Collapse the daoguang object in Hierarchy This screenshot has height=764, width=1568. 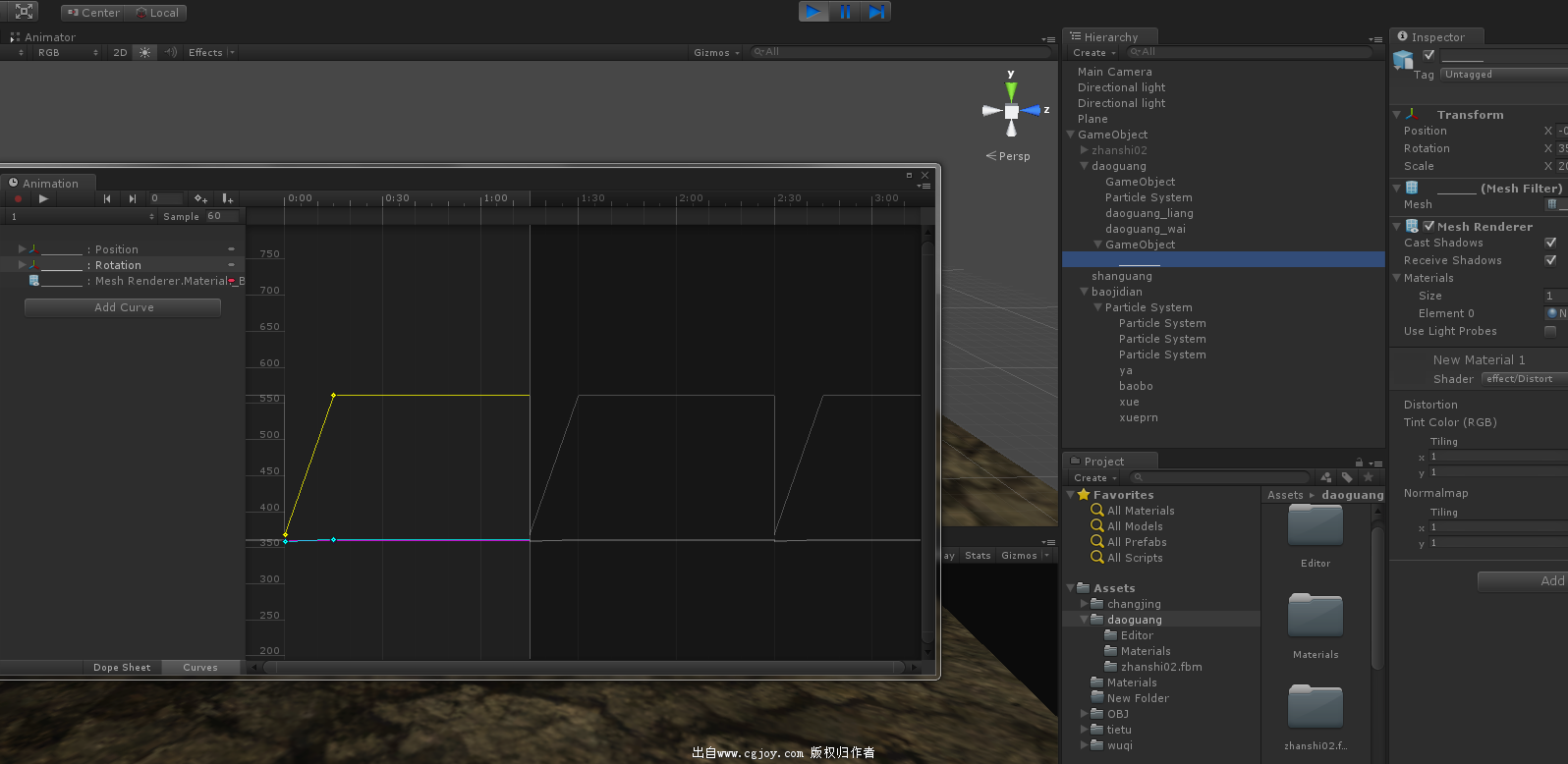pyautogui.click(x=1085, y=166)
